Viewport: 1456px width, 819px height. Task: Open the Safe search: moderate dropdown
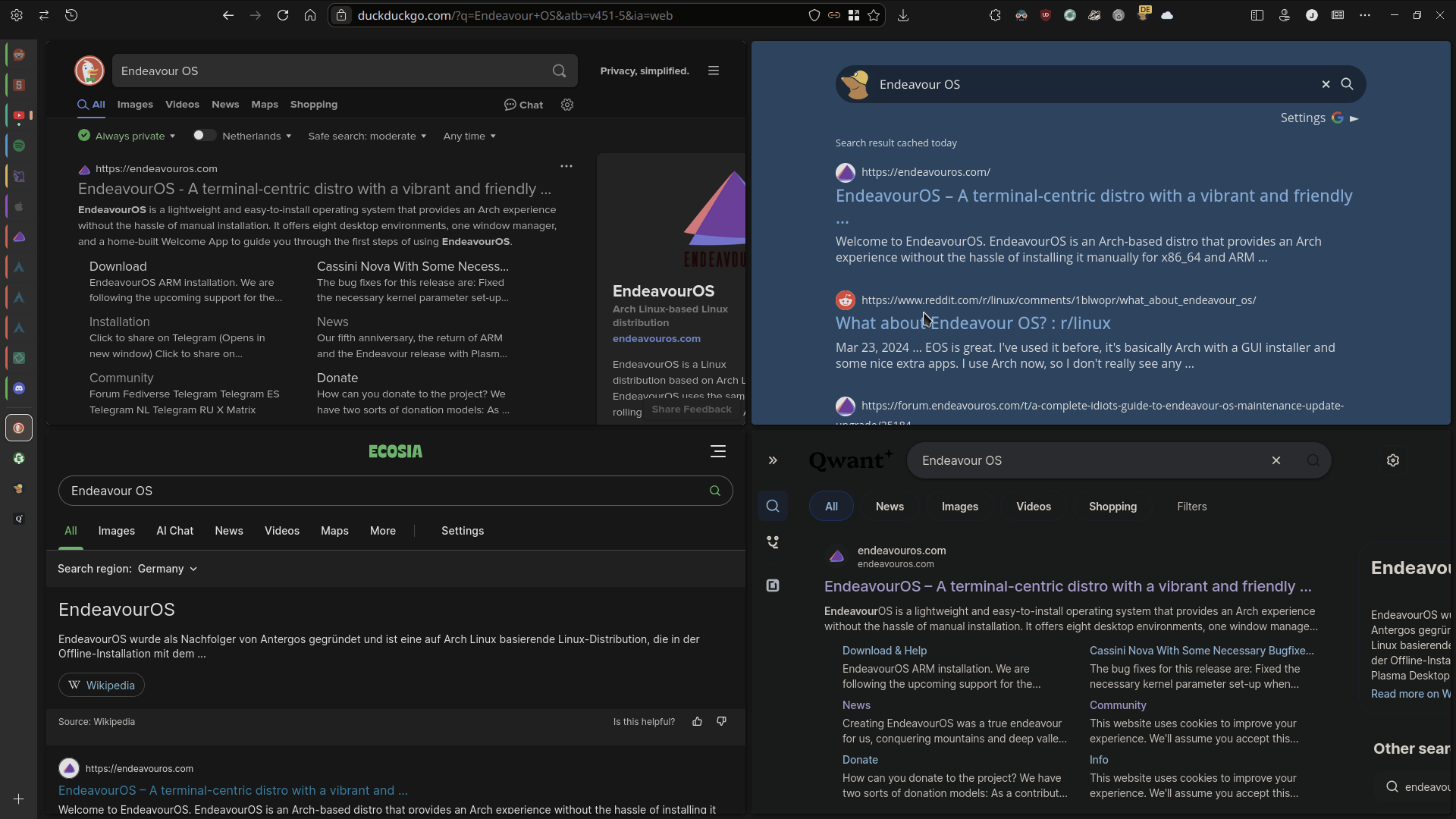tap(367, 136)
